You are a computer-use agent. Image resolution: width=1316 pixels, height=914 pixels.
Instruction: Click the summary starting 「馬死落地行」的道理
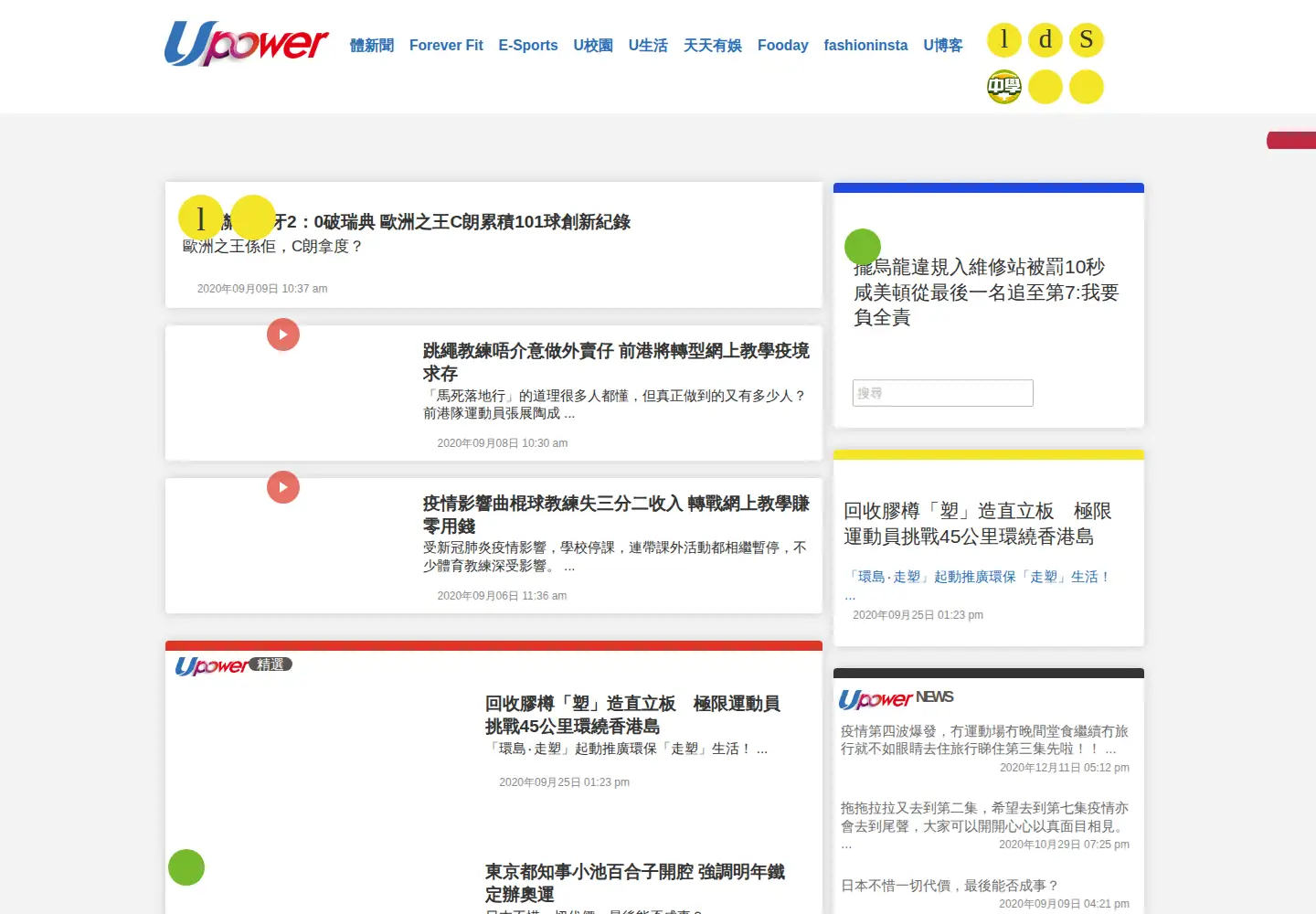pyautogui.click(x=615, y=404)
